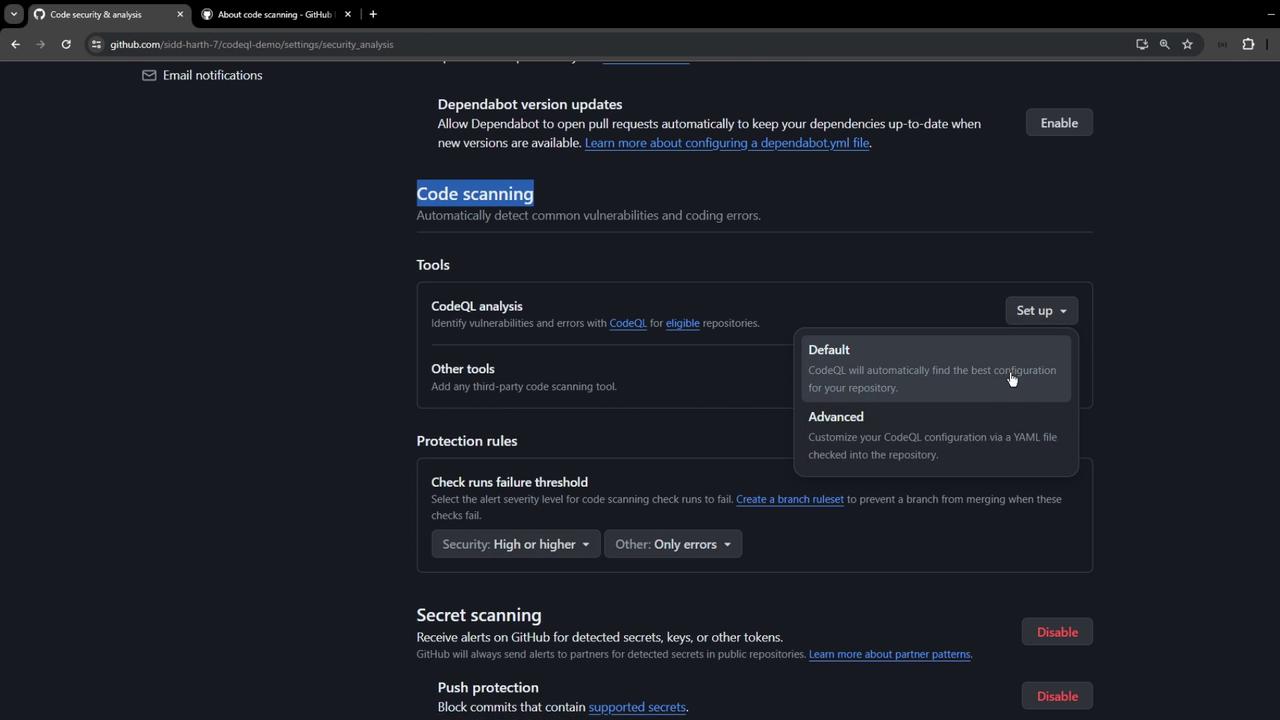The image size is (1280, 720).
Task: Click the install app icon in address bar
Action: point(1142,44)
